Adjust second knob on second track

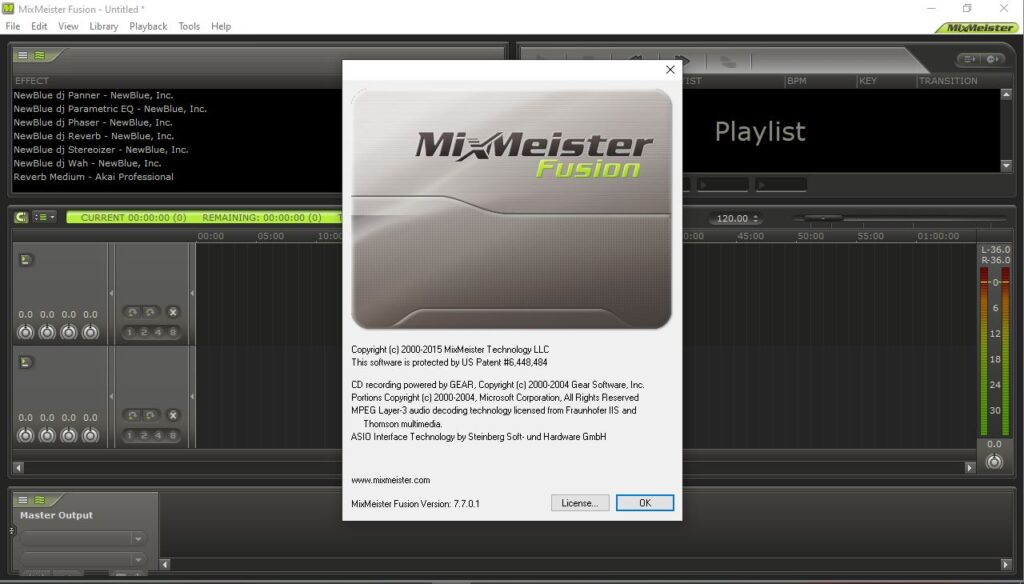point(47,435)
